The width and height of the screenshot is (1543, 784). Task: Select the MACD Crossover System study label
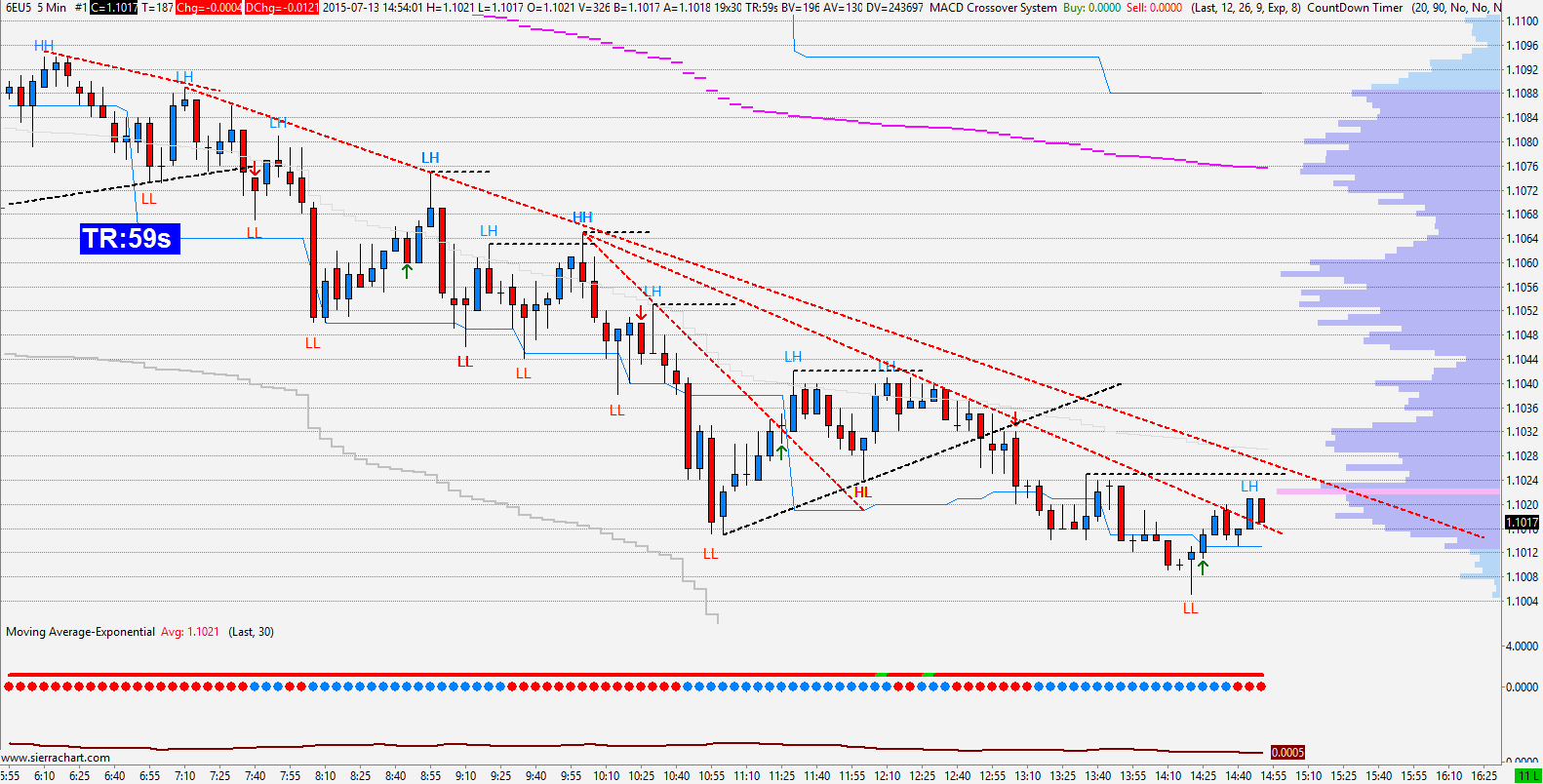click(x=993, y=8)
